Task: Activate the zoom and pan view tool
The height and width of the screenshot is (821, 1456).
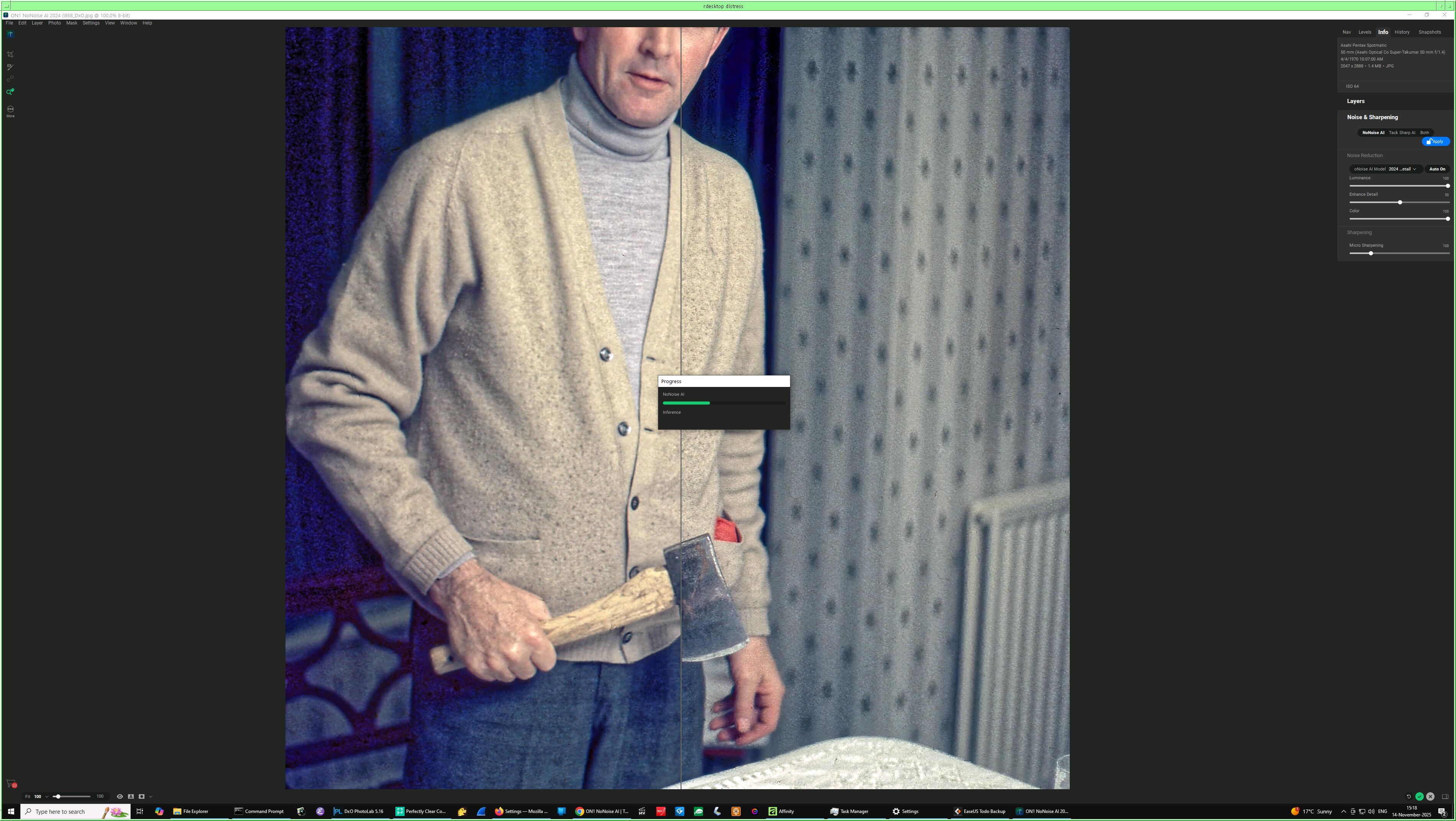Action: (10, 92)
